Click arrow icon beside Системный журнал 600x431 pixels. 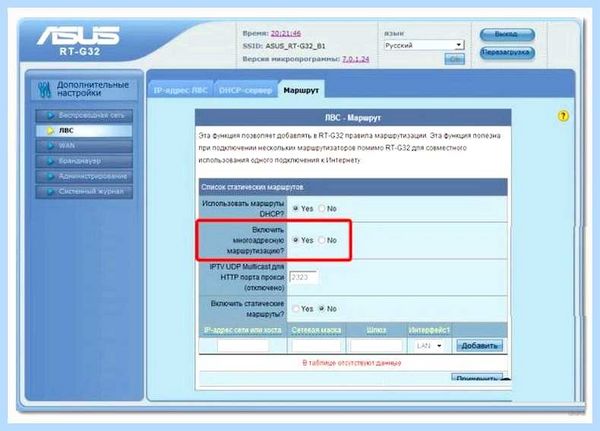tap(50, 191)
